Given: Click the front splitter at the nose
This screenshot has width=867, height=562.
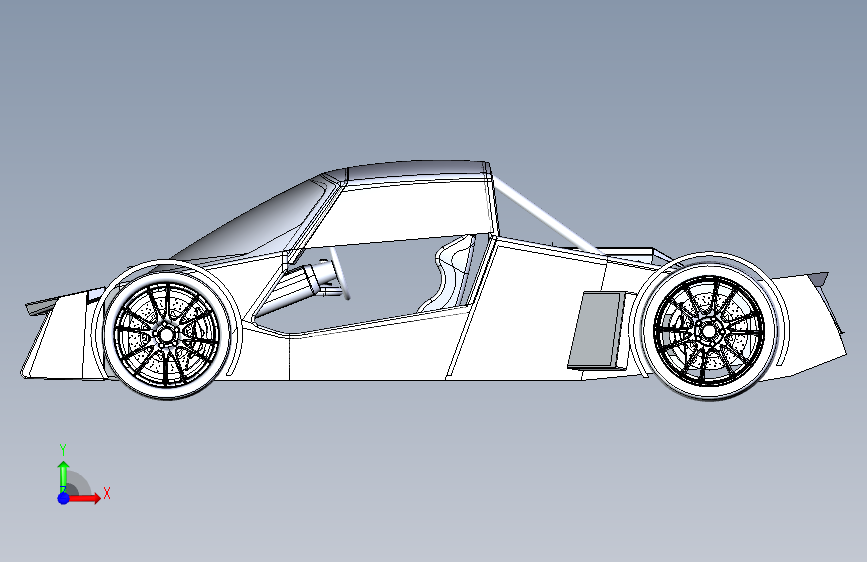Looking at the screenshot, I should [42, 305].
